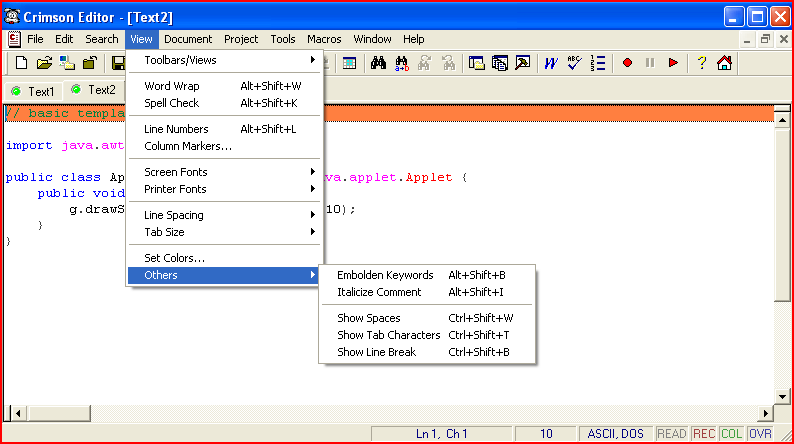Toggle Show Tab Characters option
Image resolution: width=794 pixels, height=444 pixels.
[x=427, y=335]
